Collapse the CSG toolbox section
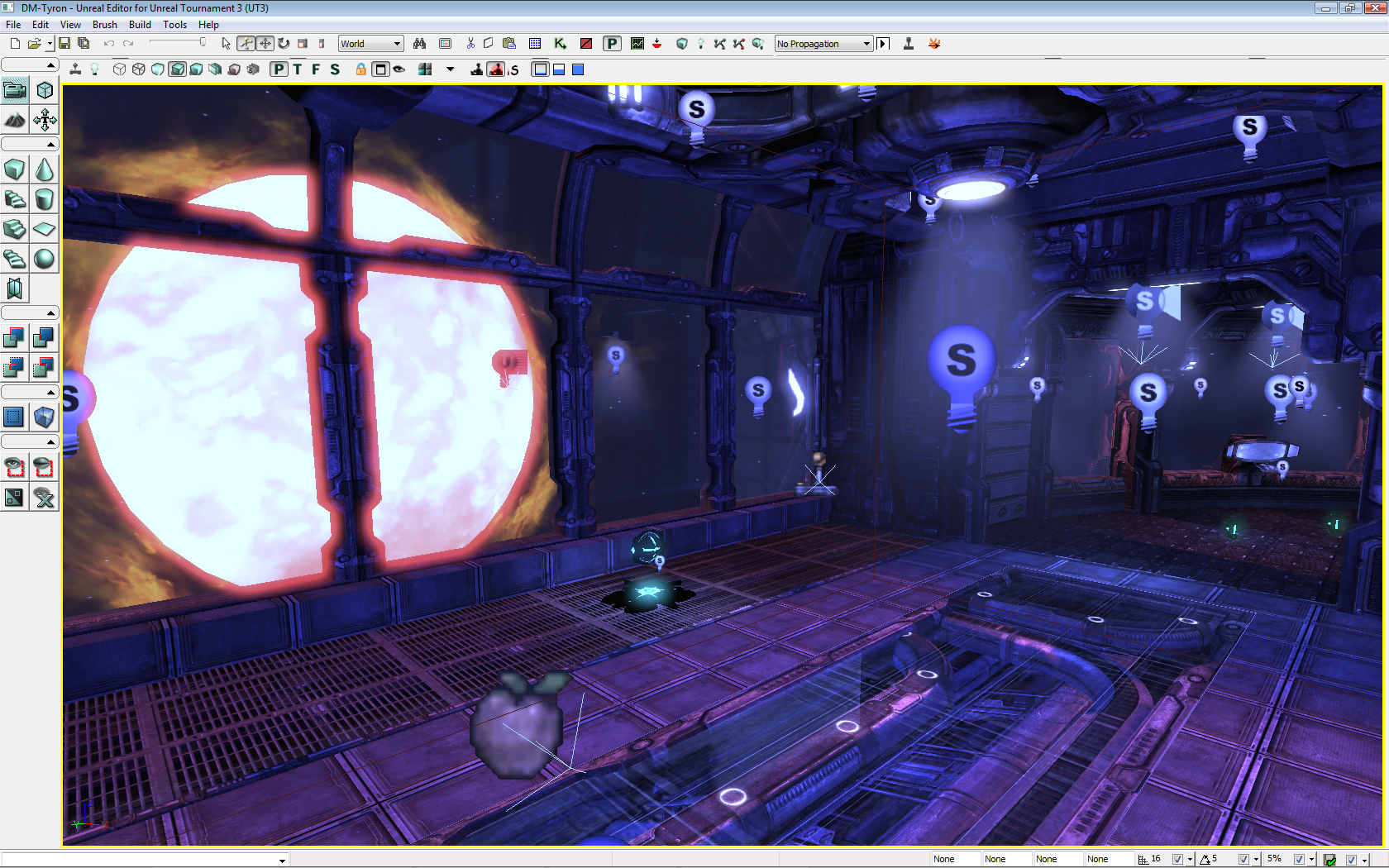This screenshot has width=1389, height=868. pyautogui.click(x=30, y=312)
